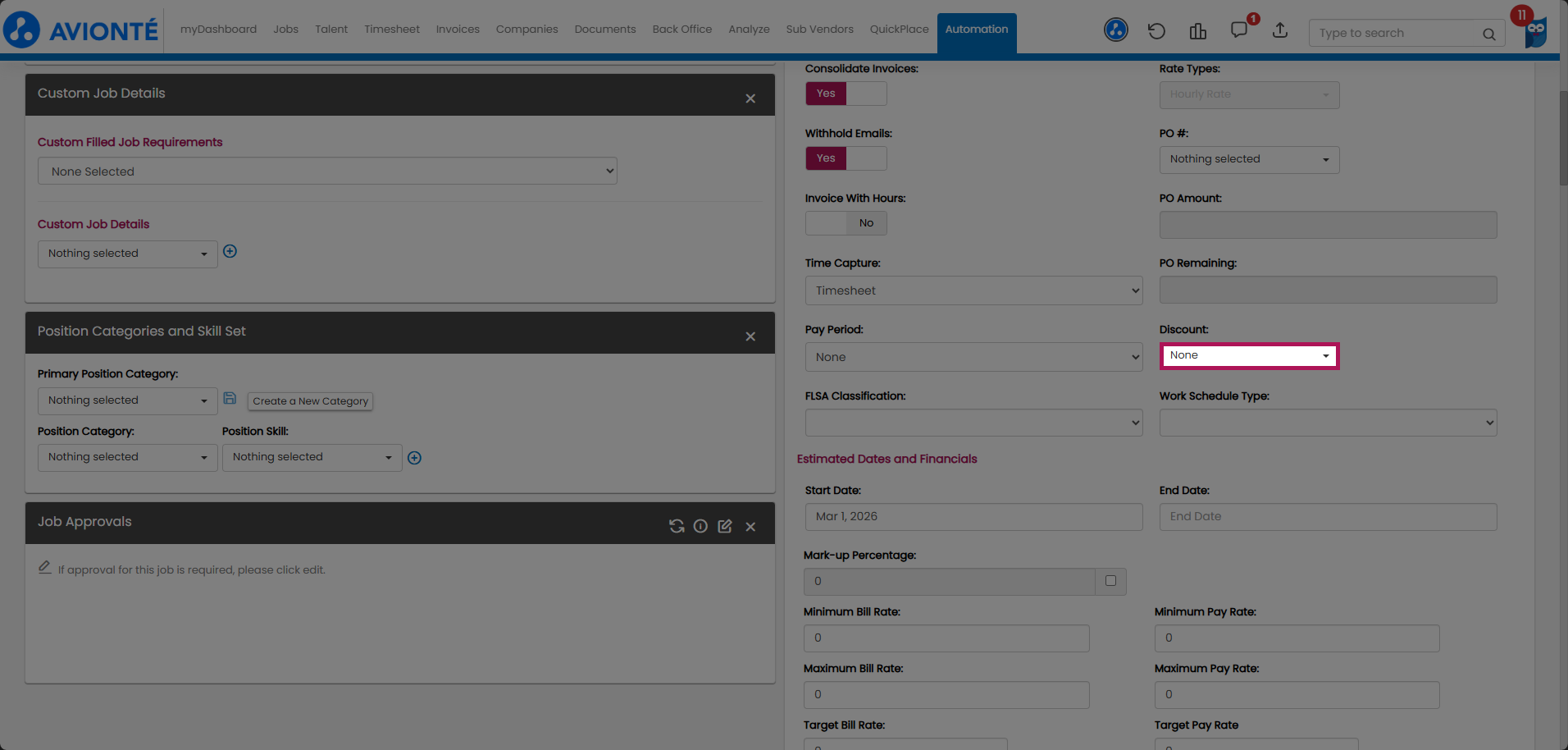Open Rate Types Hourly Rate dropdown

(1250, 94)
